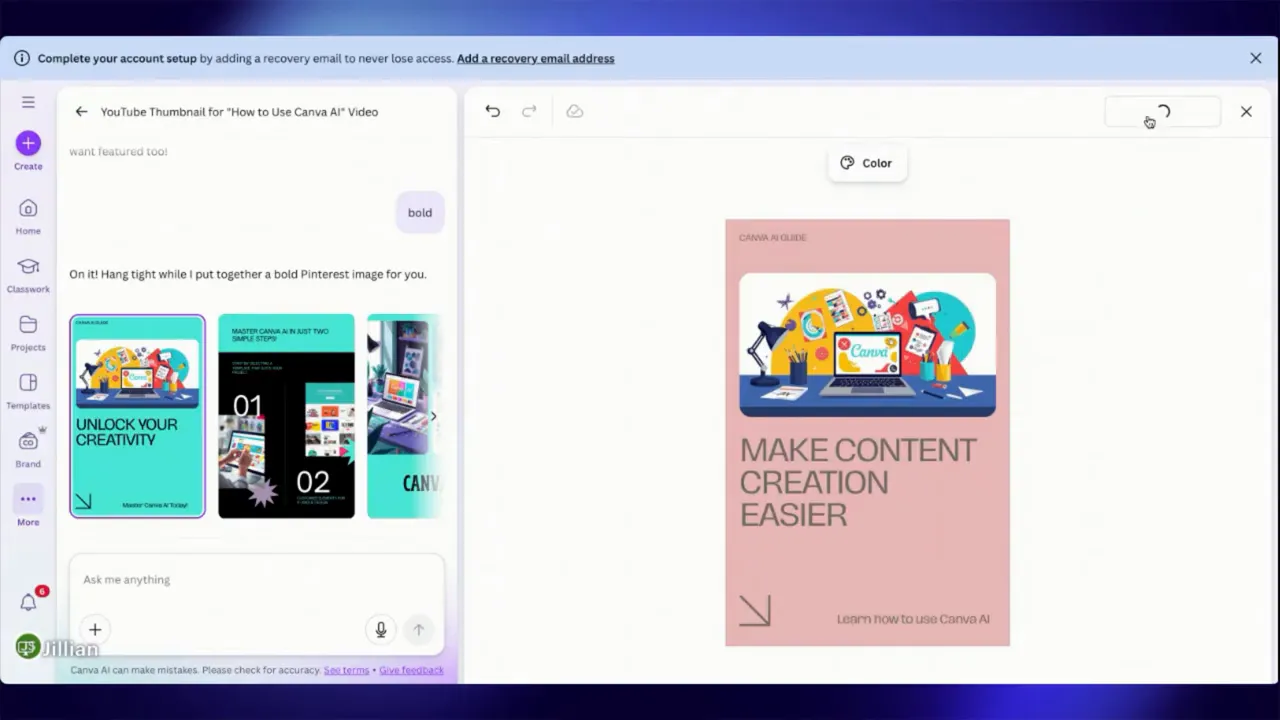Open the Give feedback link

click(411, 670)
